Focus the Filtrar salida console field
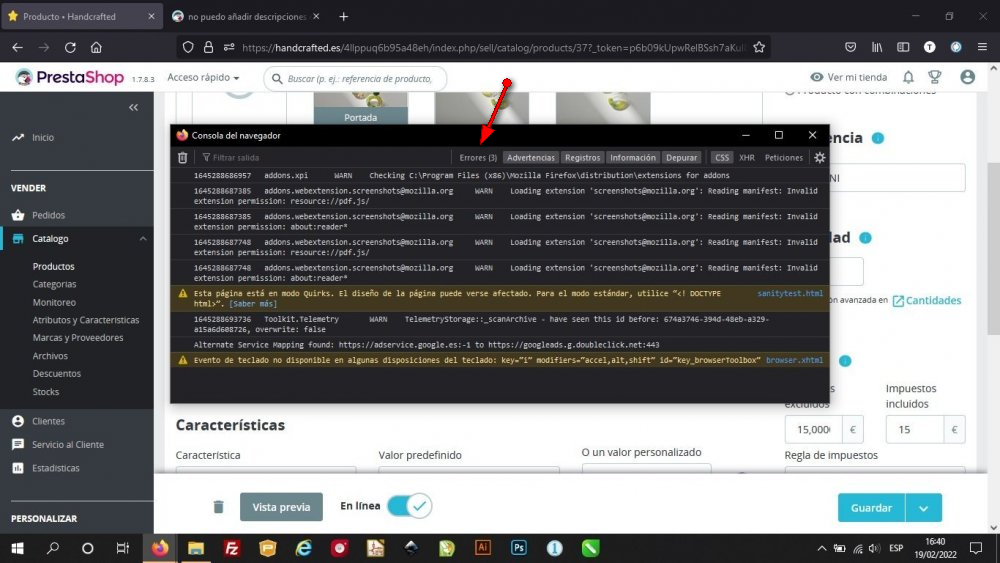The width and height of the screenshot is (1000, 563). tap(325, 157)
